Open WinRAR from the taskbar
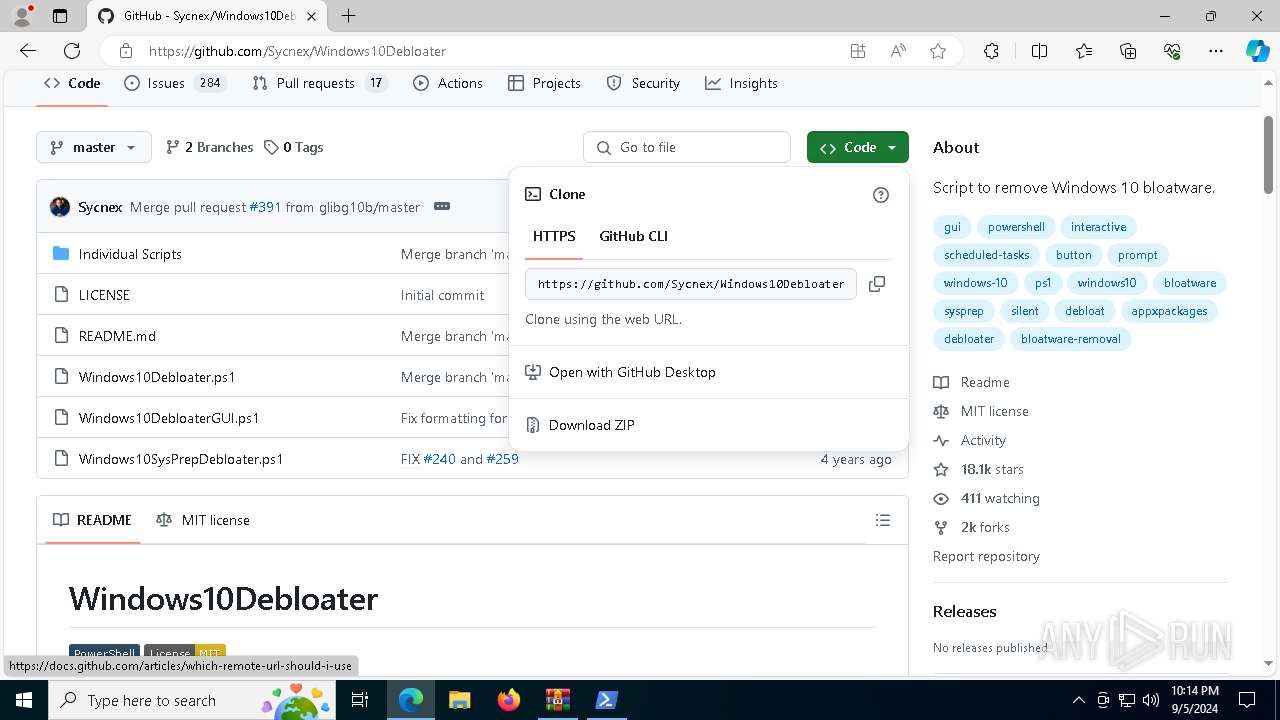 557,700
